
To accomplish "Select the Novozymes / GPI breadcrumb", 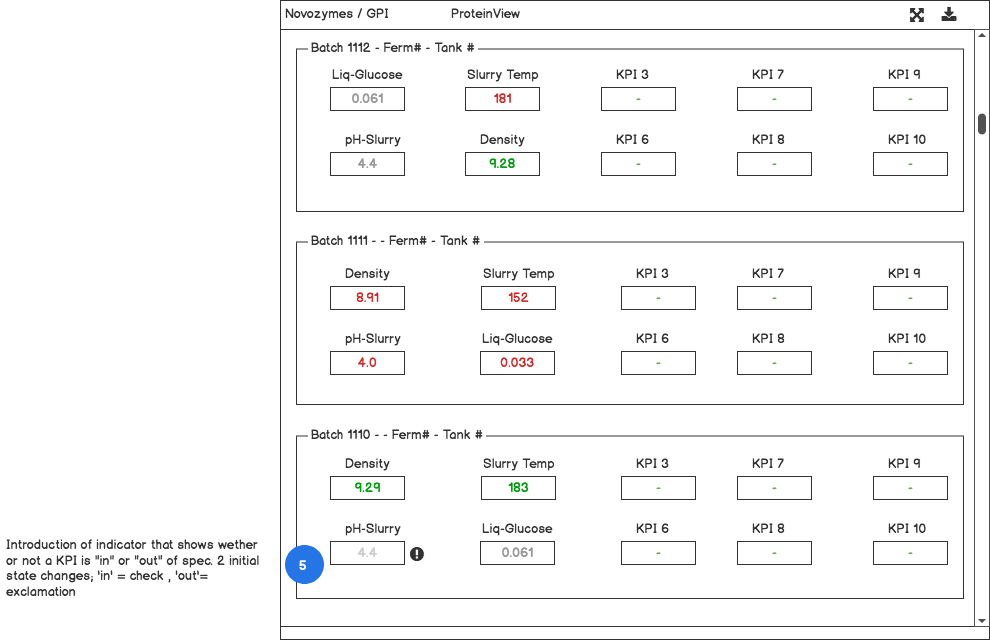I will tap(337, 14).
